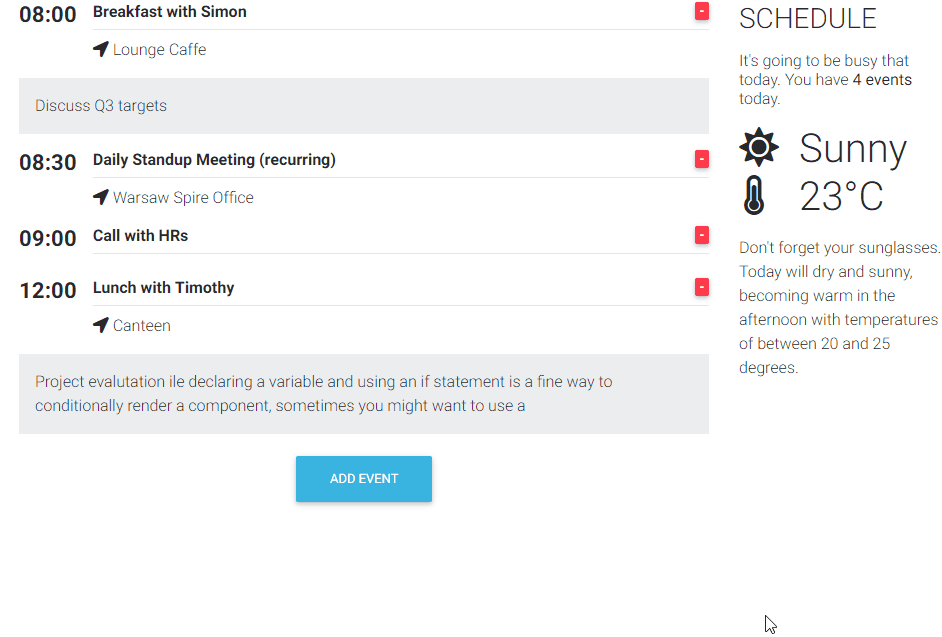
Task: Remove the Daily Standup Meeting event
Action: coord(702,159)
